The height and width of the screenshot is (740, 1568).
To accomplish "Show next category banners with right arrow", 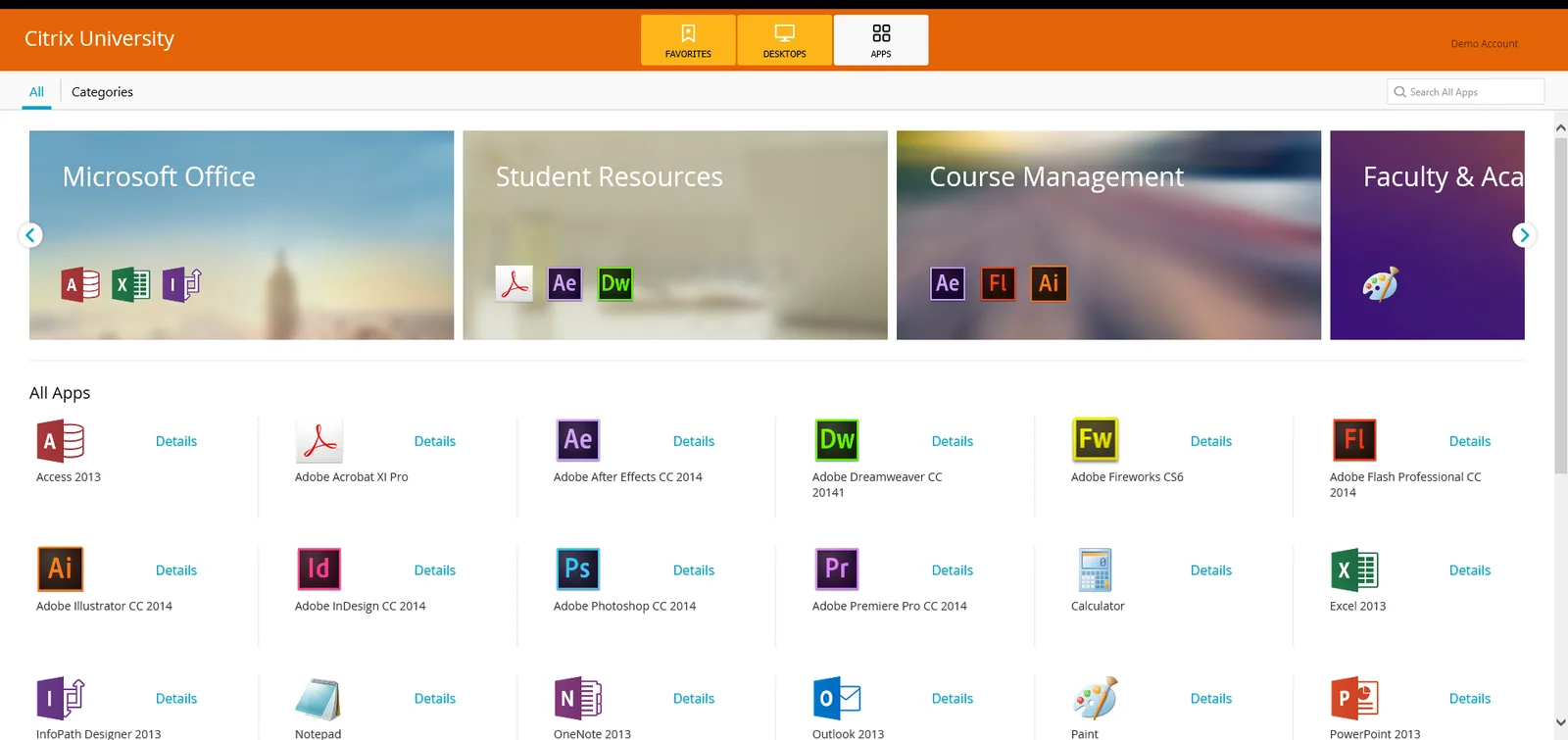I will tap(1524, 235).
